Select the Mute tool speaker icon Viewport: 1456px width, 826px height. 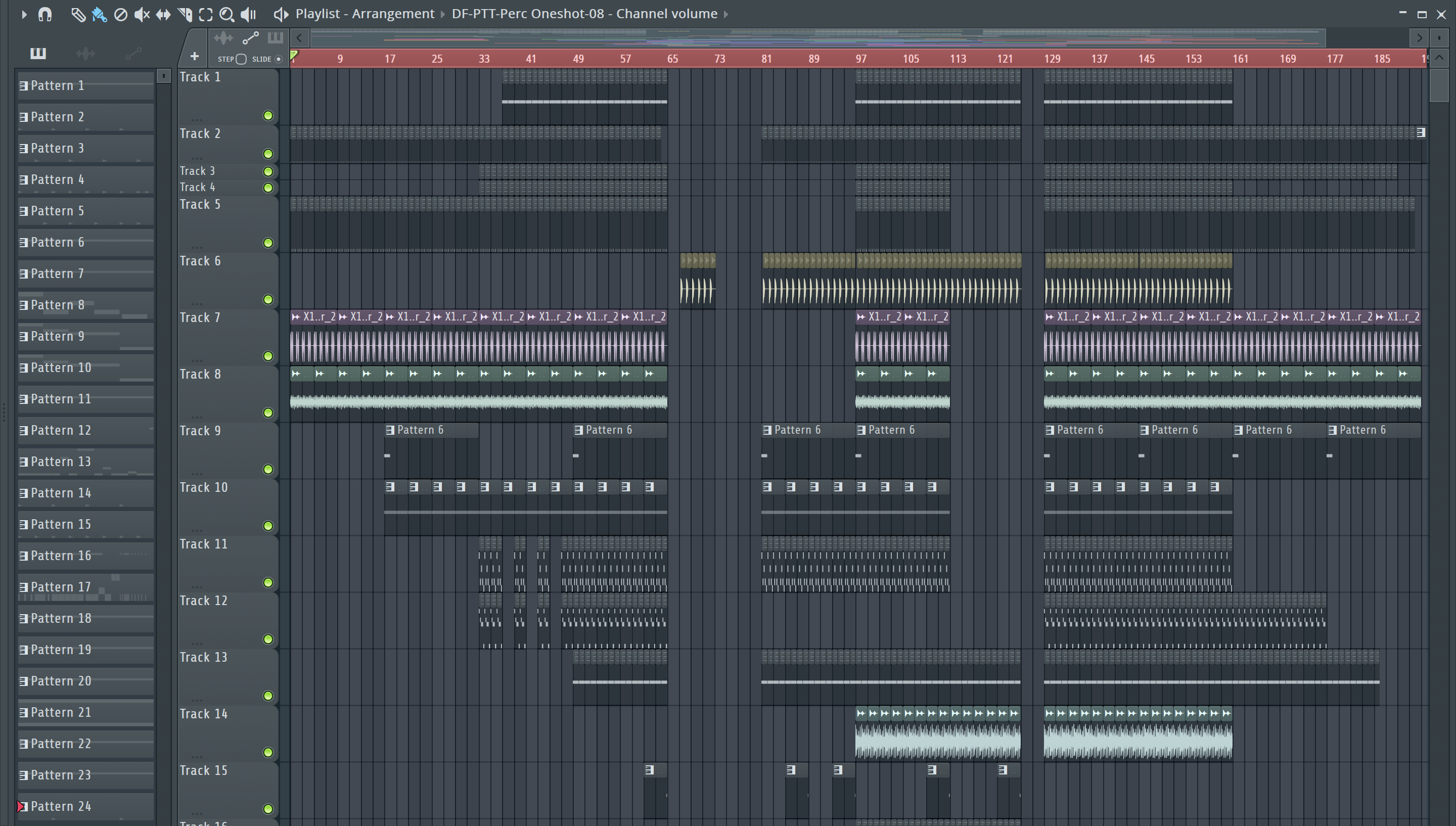pyautogui.click(x=142, y=14)
